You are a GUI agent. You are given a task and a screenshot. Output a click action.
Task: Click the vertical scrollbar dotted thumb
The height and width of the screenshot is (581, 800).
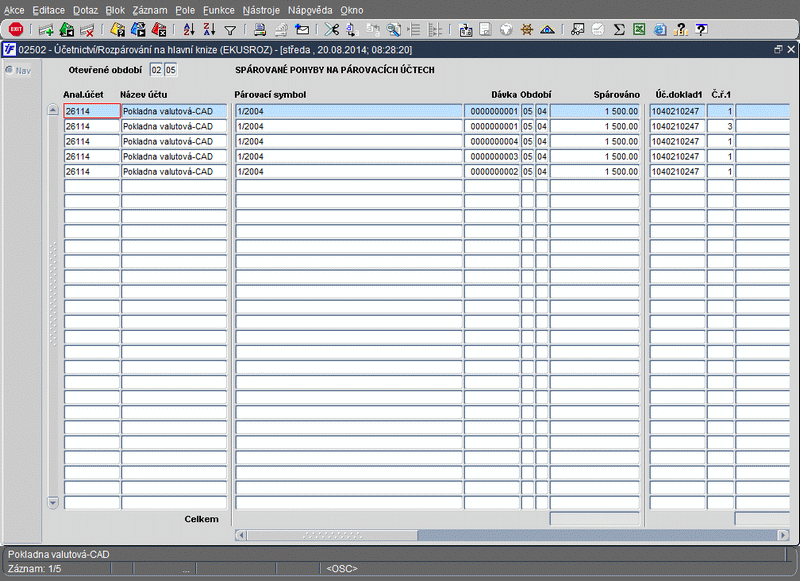53,294
